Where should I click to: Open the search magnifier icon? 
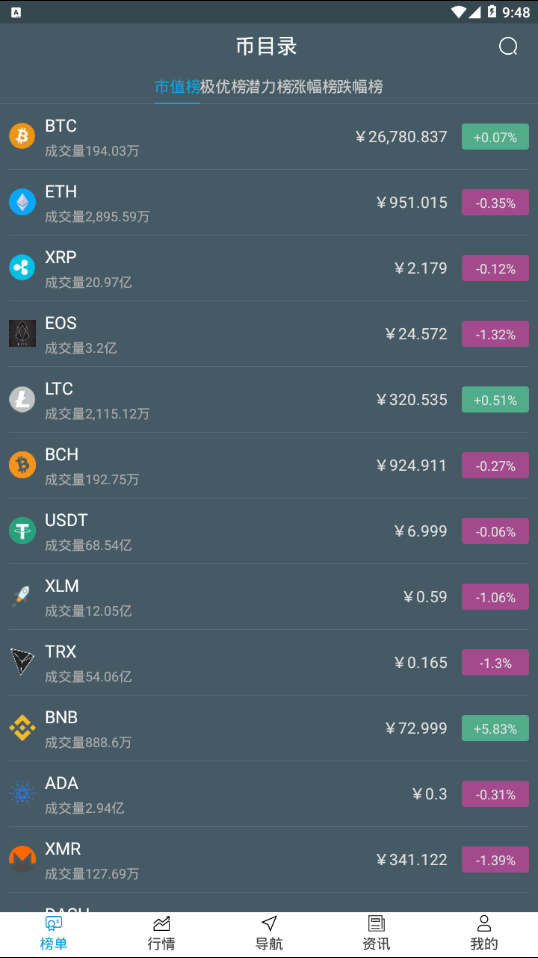pos(508,46)
